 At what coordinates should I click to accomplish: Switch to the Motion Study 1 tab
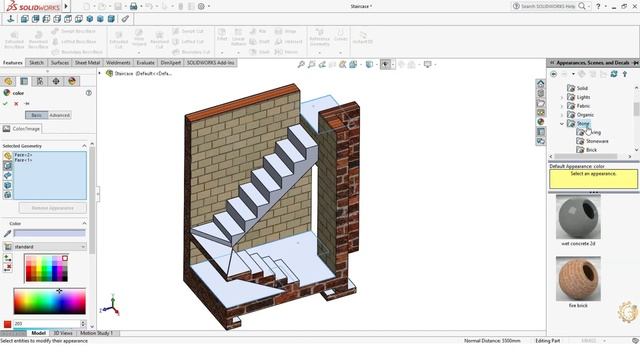pos(96,333)
